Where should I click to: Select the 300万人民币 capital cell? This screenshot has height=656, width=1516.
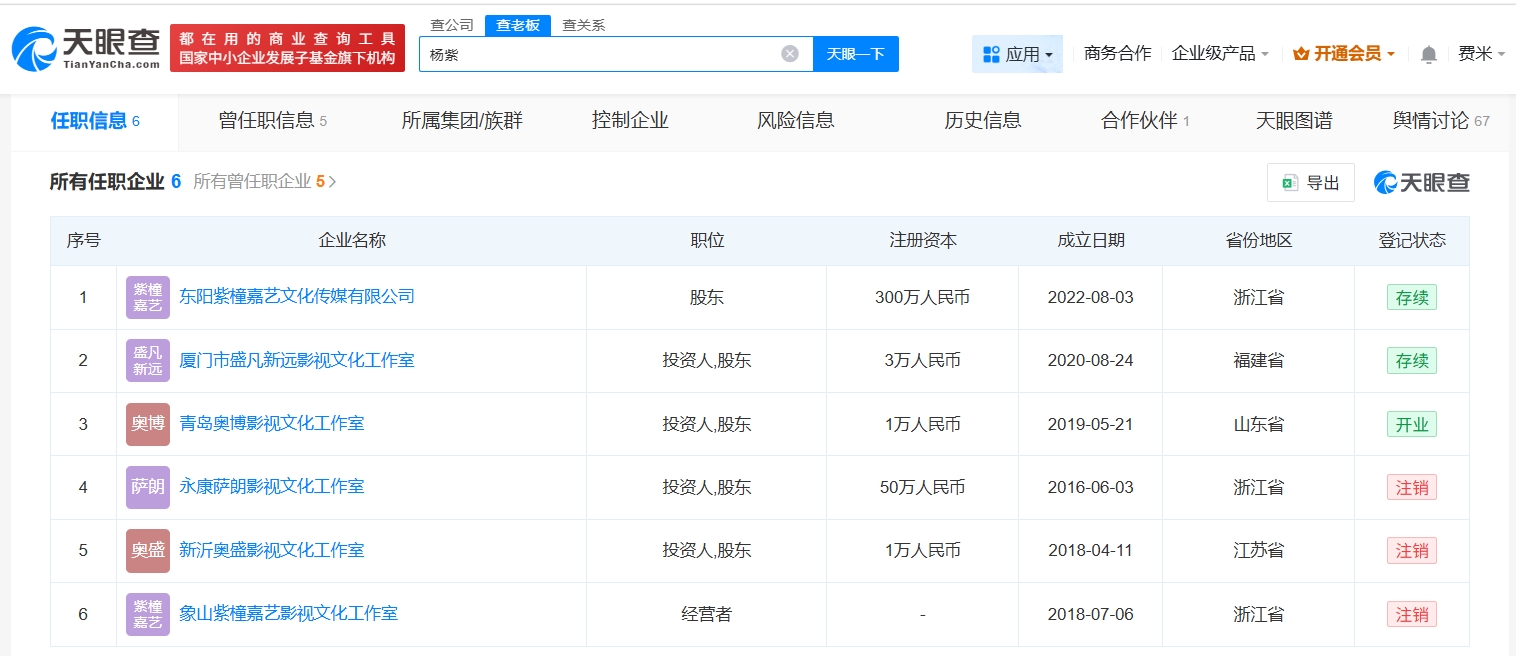(x=922, y=297)
